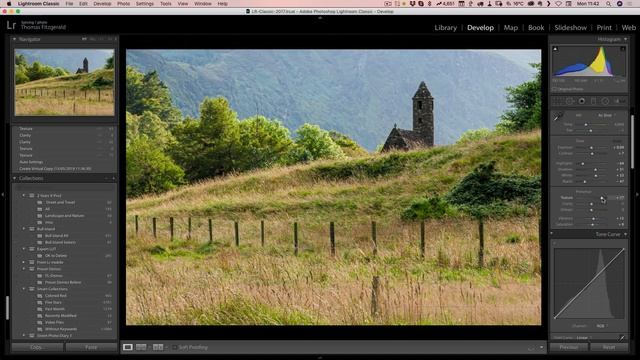Enable the Soft Proofing checkbox

(x=174, y=347)
